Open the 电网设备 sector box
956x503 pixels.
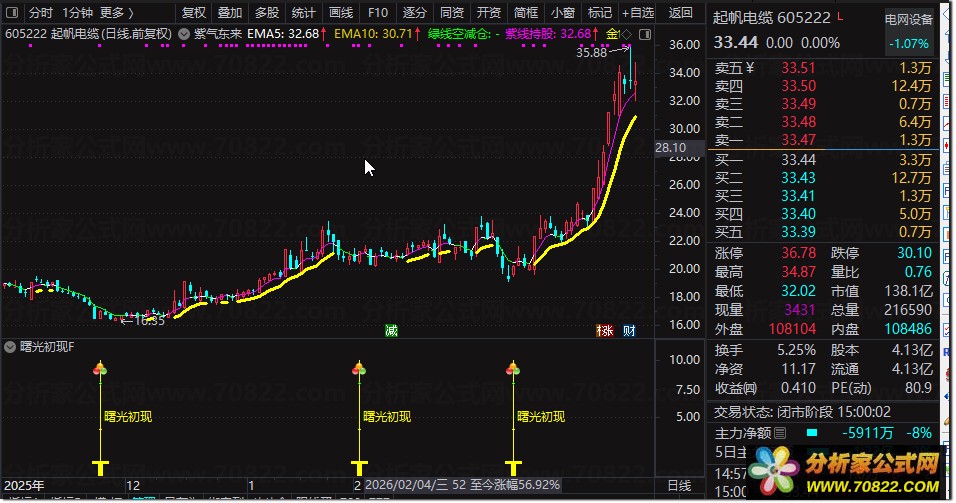click(x=909, y=31)
